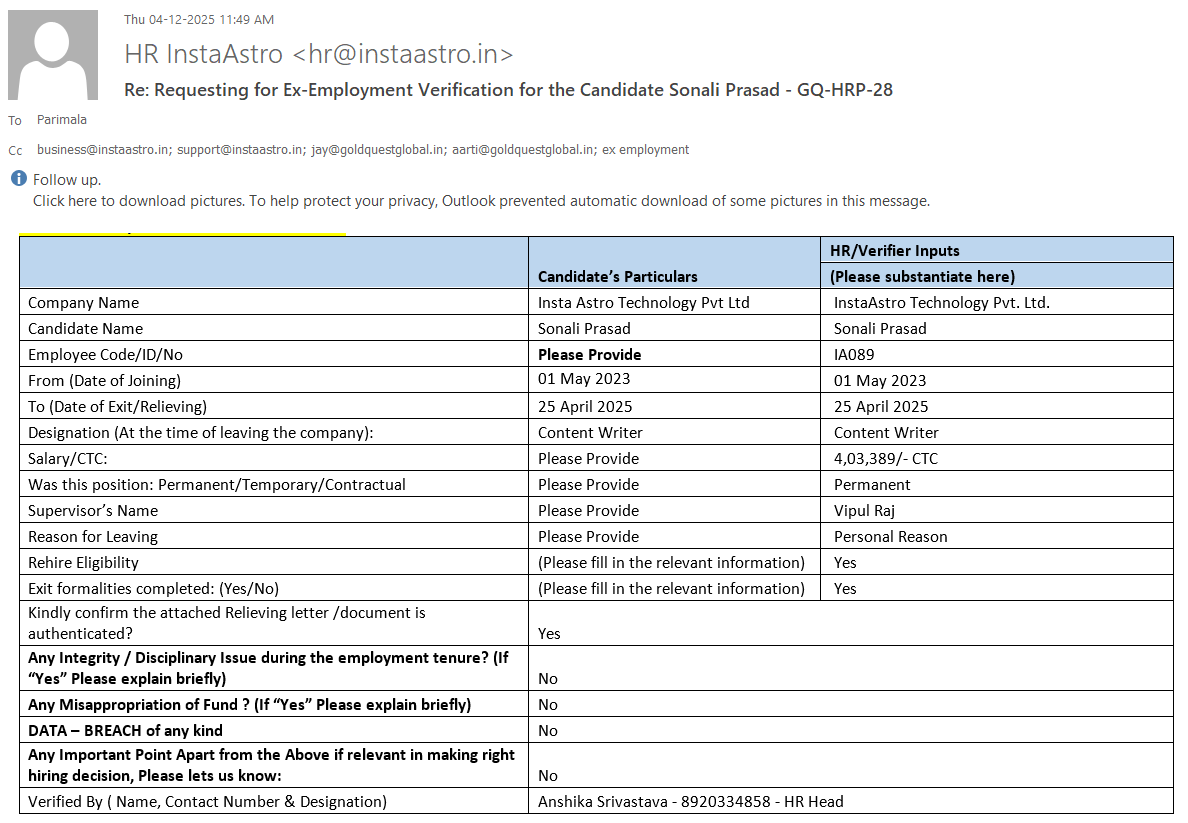Click the date stamp 'Thu 04-12-2025 11:49 AM'
Image resolution: width=1188 pixels, height=823 pixels.
(199, 20)
